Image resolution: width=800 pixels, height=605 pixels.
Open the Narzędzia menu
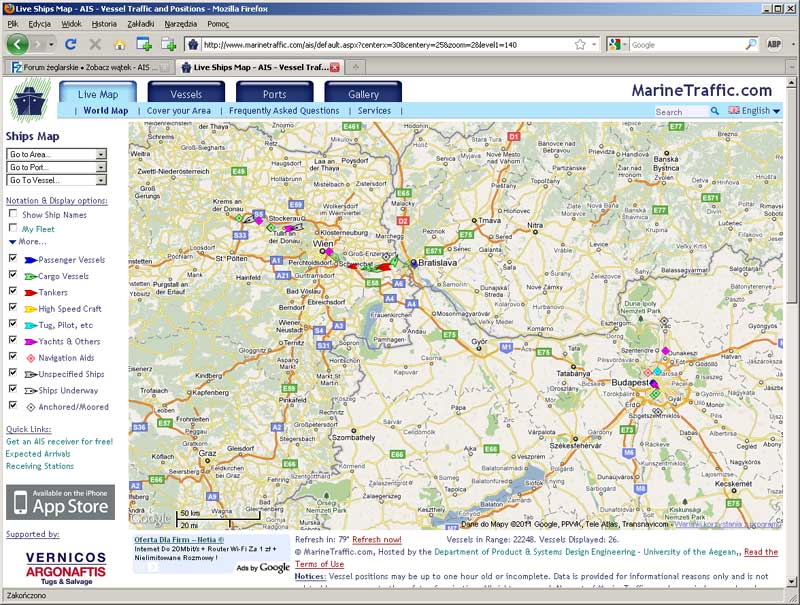[x=181, y=23]
